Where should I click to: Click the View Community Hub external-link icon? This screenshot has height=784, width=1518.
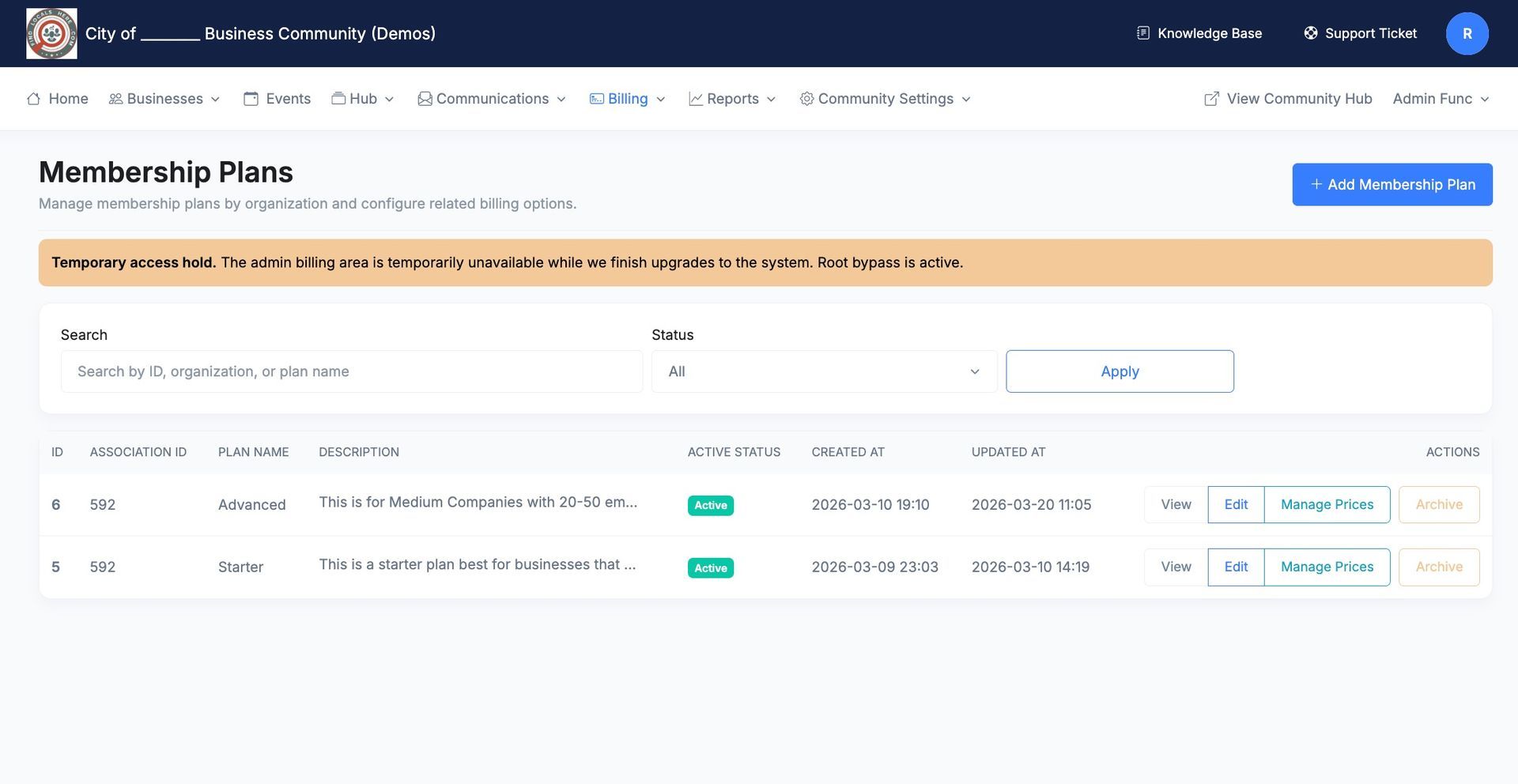tap(1211, 99)
